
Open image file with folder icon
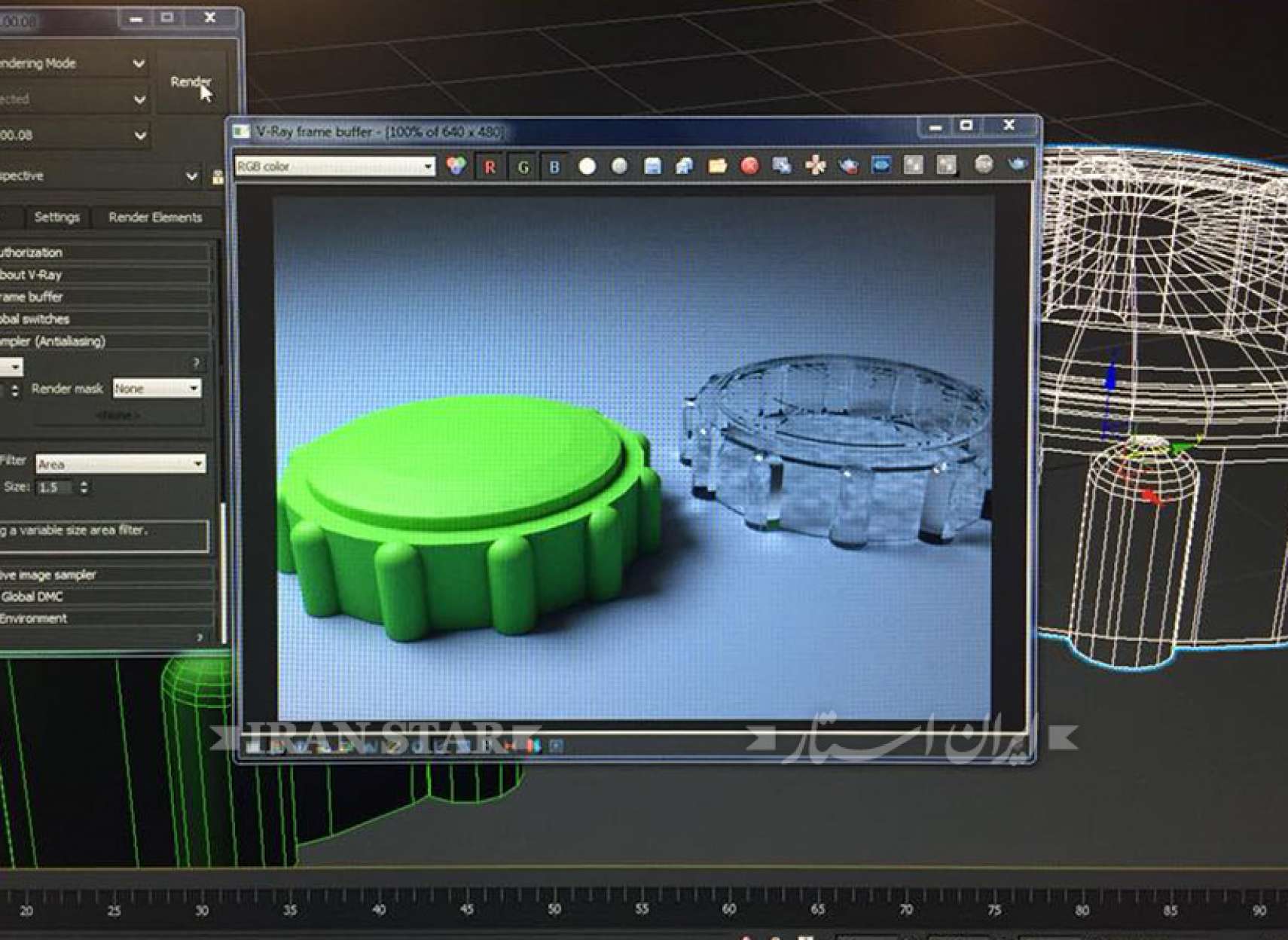tap(717, 166)
